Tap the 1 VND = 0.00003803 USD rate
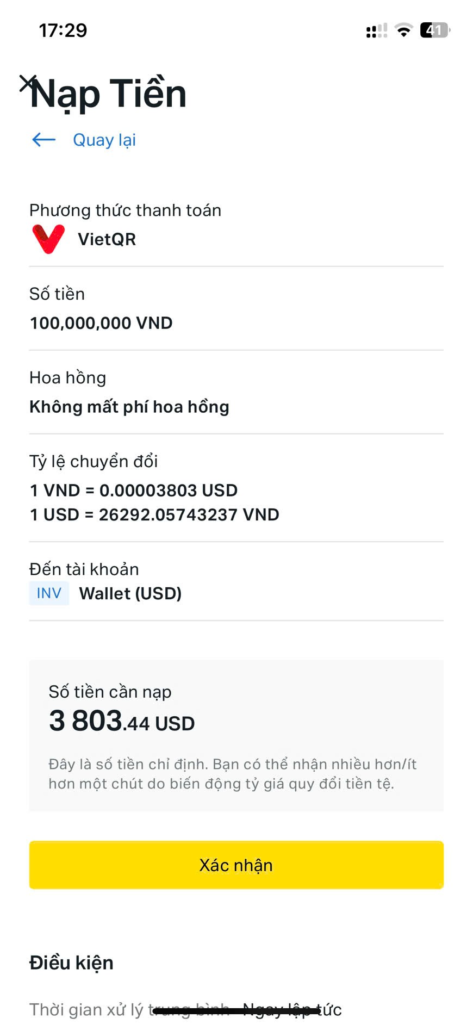The width and height of the screenshot is (473, 1024). click(x=134, y=490)
